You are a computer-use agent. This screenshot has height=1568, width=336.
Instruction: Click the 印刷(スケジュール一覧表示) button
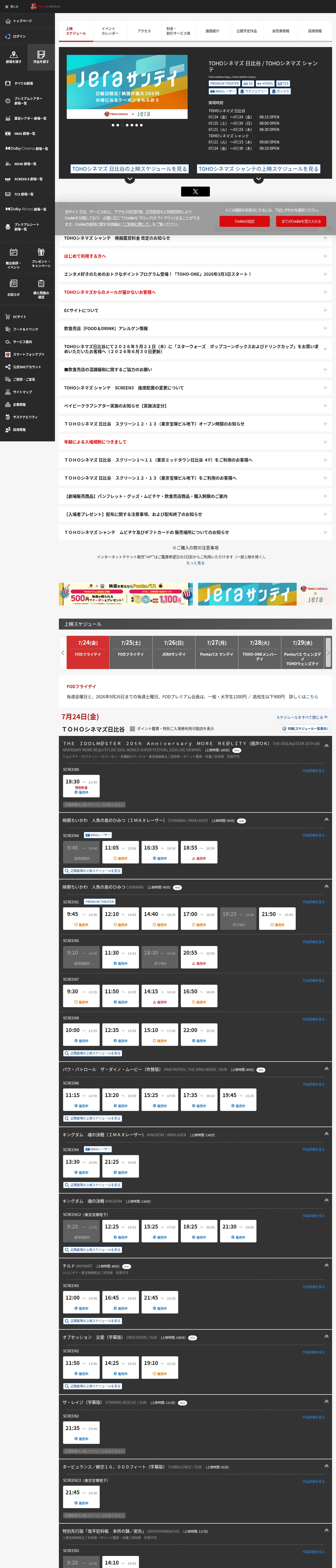point(304,729)
